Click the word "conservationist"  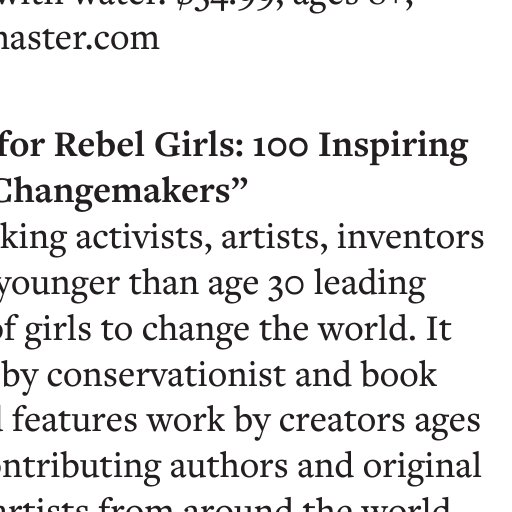[x=166, y=376]
